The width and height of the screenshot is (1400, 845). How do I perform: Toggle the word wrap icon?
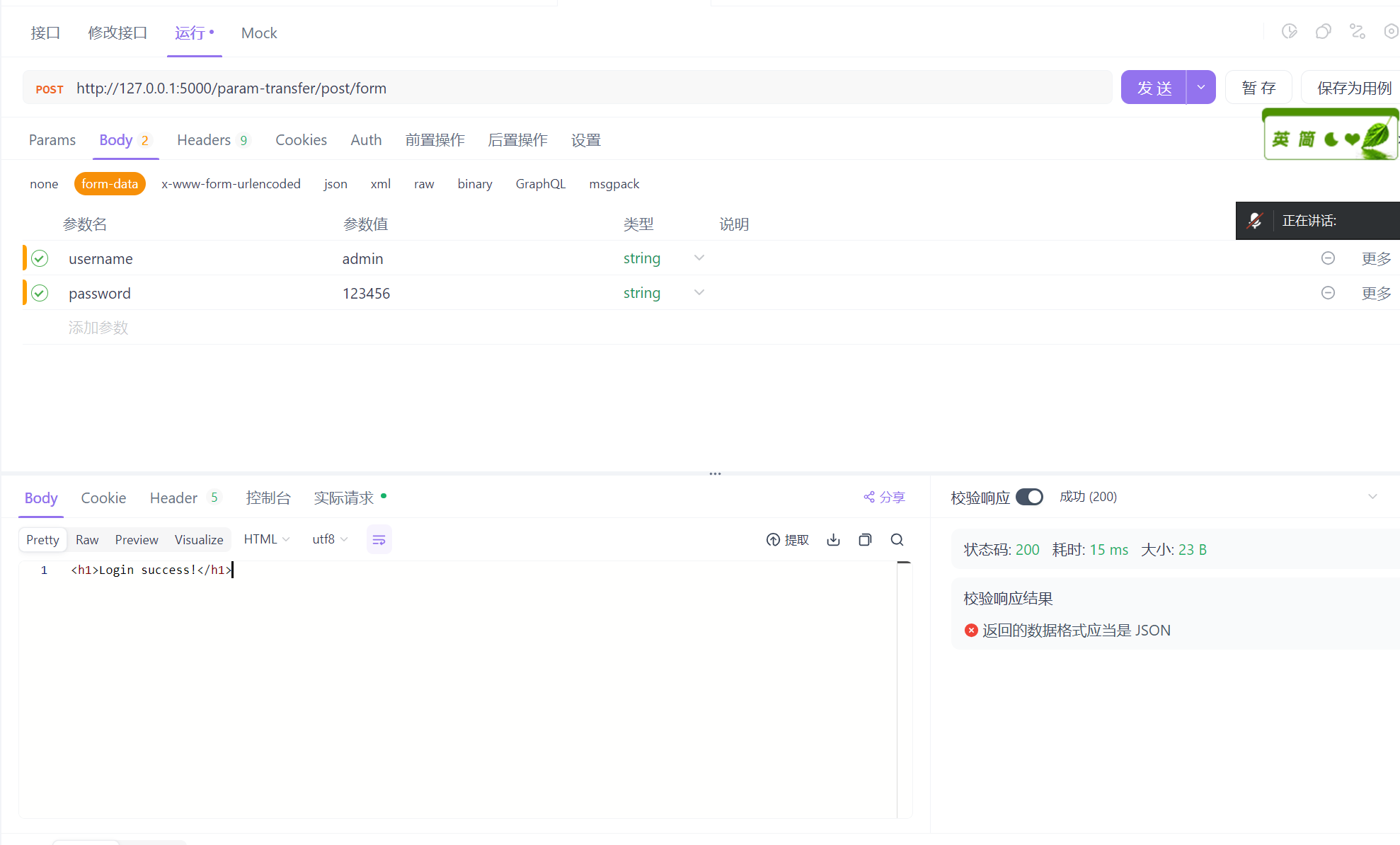[x=379, y=540]
